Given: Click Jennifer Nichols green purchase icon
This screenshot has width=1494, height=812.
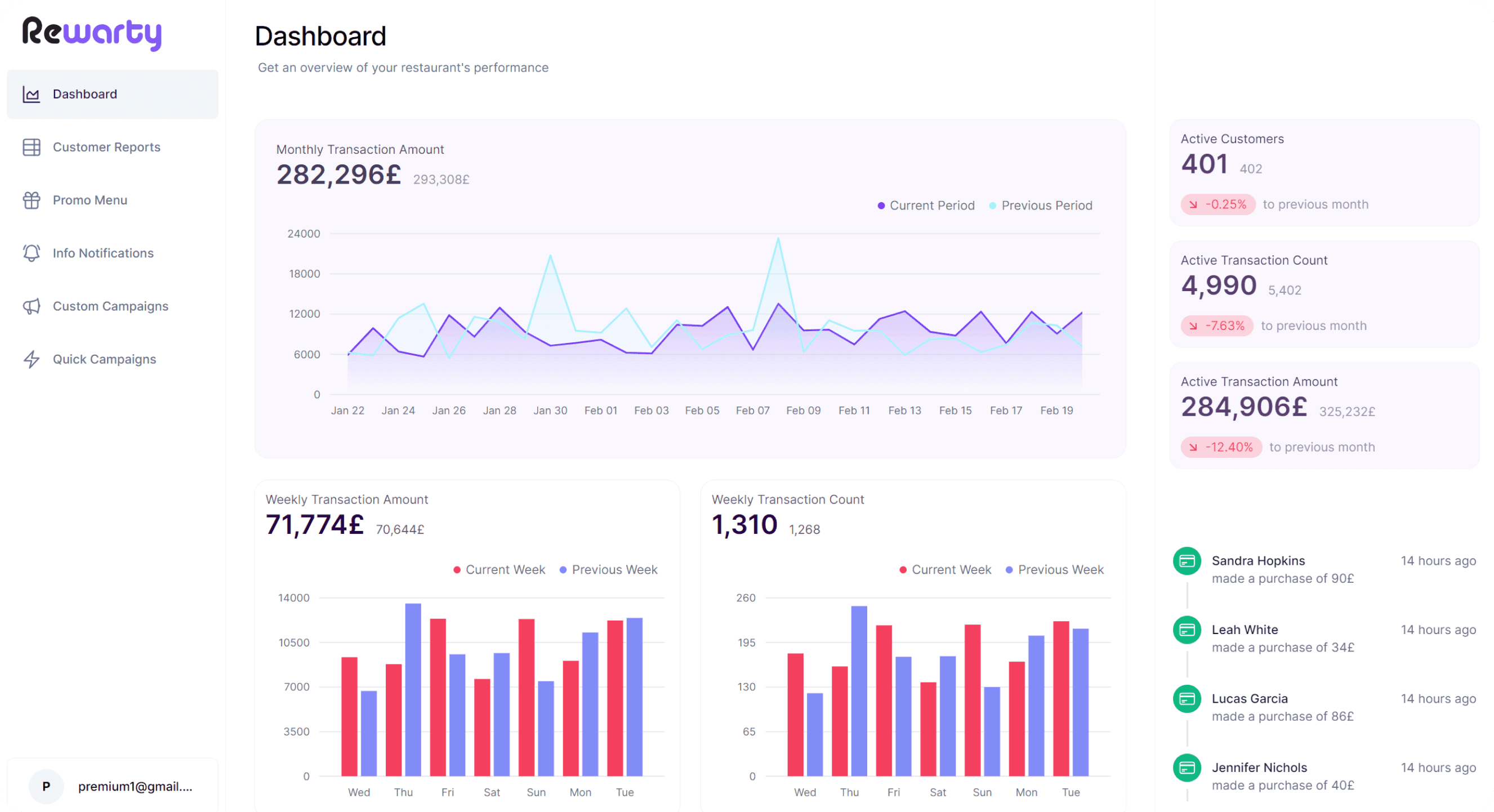Looking at the screenshot, I should point(1187,768).
